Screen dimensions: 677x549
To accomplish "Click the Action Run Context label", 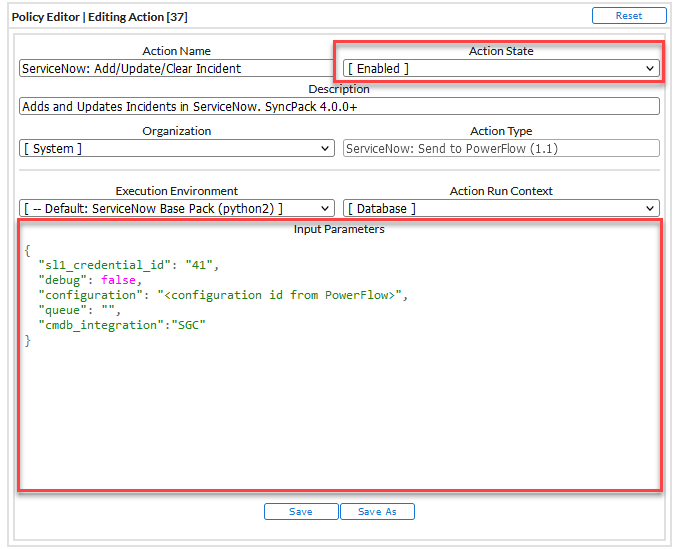I will [x=501, y=191].
